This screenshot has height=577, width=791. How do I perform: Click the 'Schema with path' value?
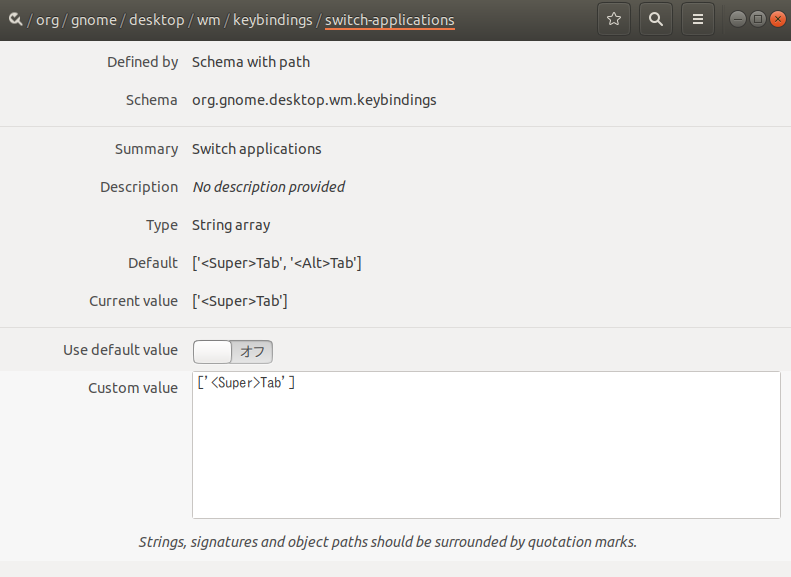pyautogui.click(x=251, y=62)
